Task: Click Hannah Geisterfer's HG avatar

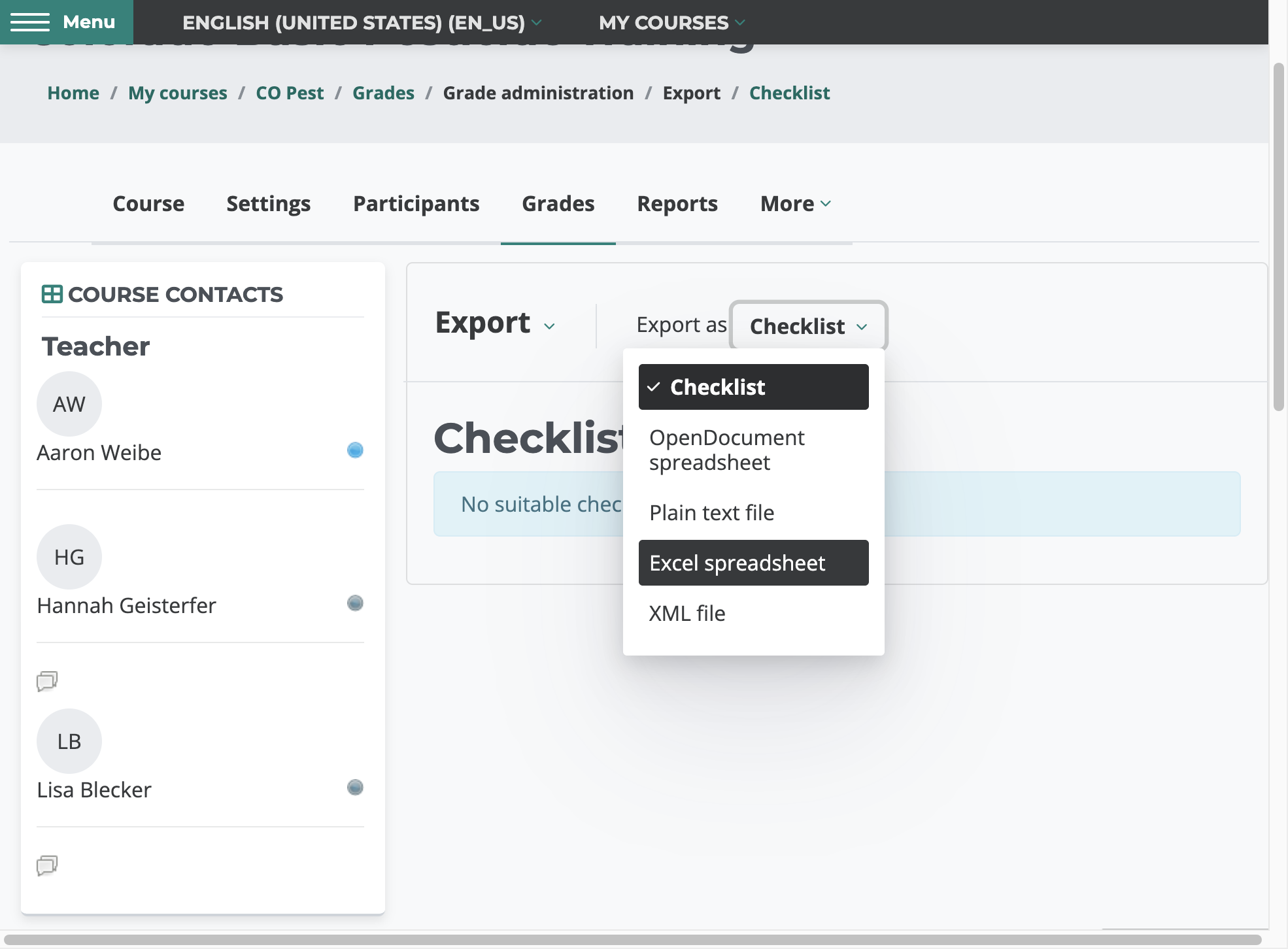Action: pos(69,557)
